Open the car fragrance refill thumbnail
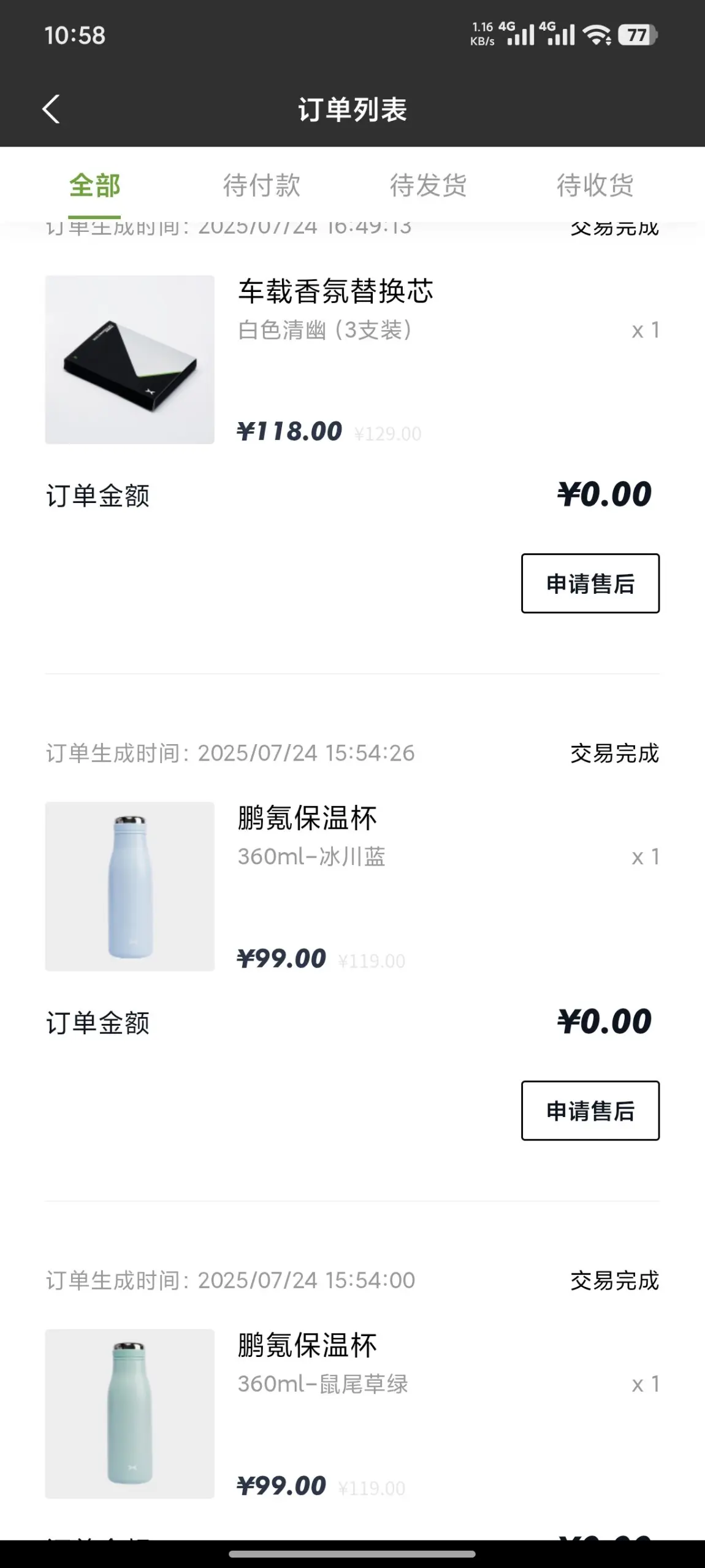This screenshot has width=705, height=1568. click(x=130, y=359)
